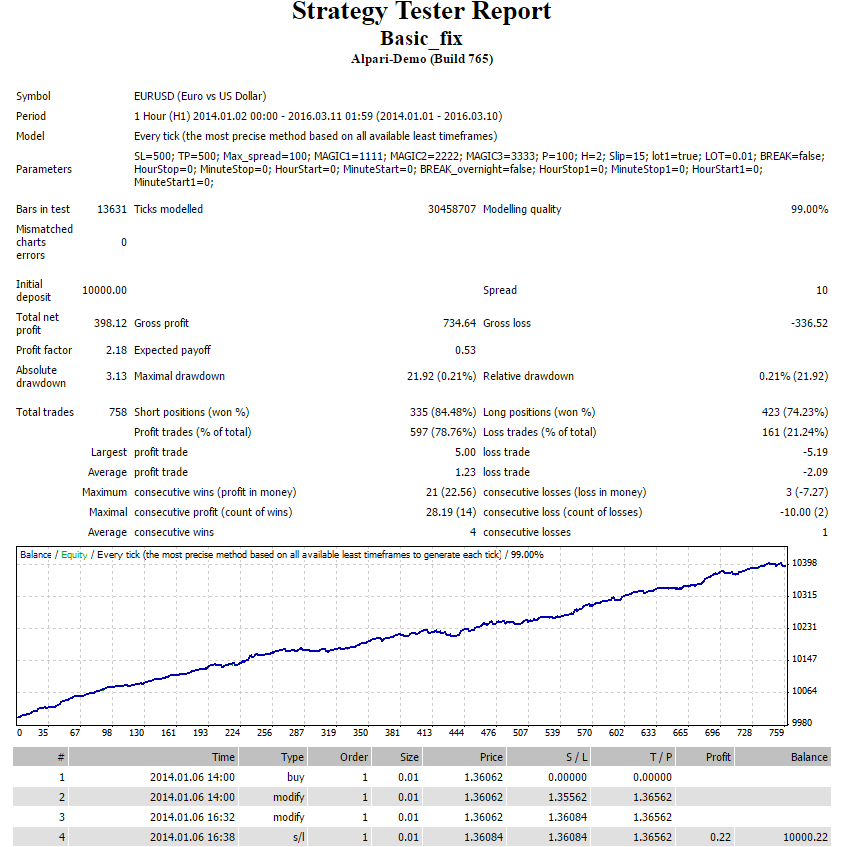Image resolution: width=855 pixels, height=847 pixels.
Task: Click the Total trades value 758
Action: pyautogui.click(x=118, y=412)
